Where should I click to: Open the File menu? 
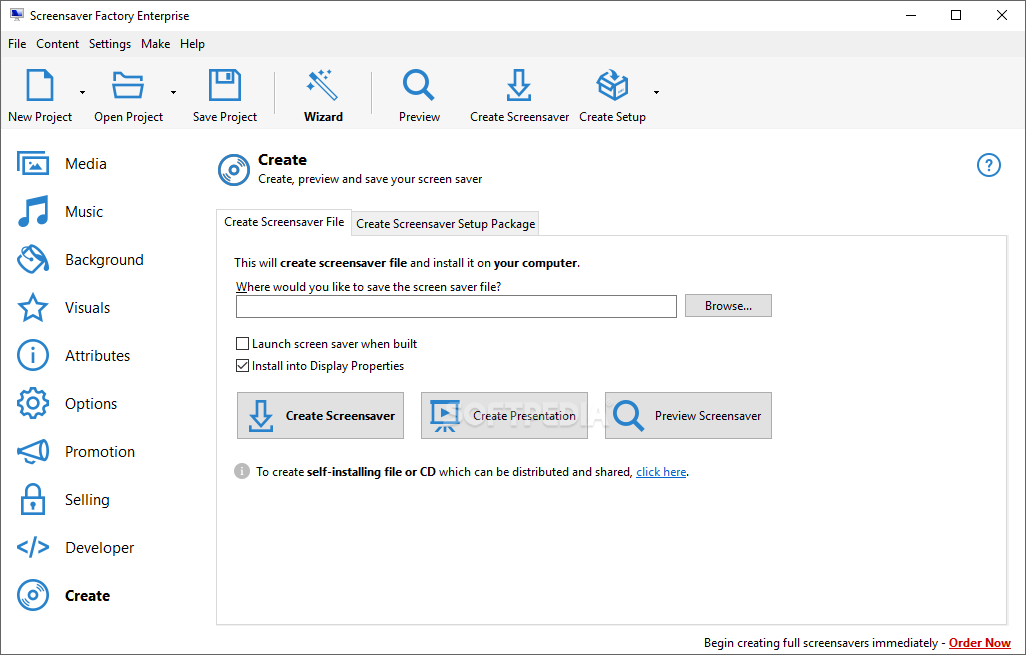(17, 44)
